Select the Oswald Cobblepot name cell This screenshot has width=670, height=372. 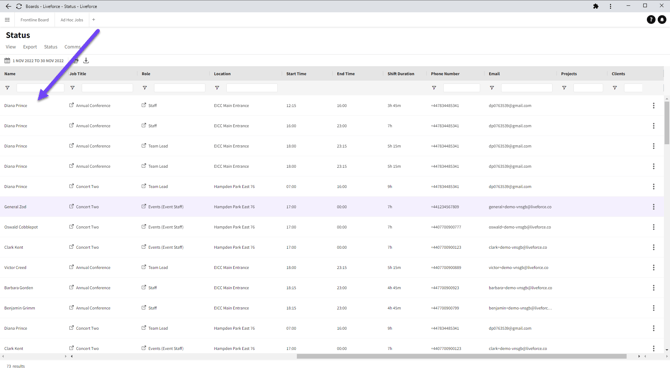tap(21, 227)
